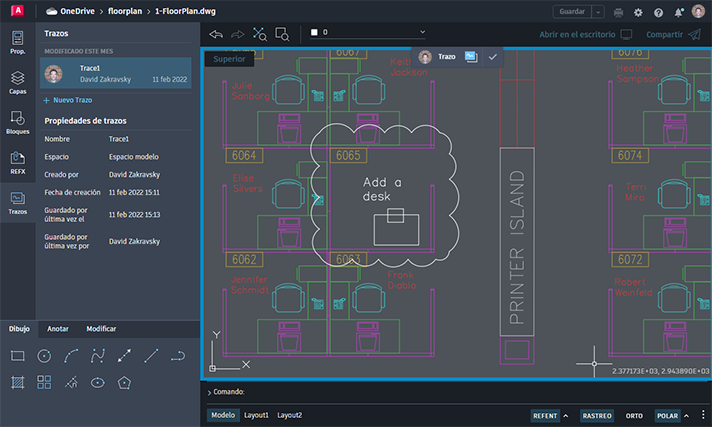Screen dimensions: 712x427
Task: Toggle trace front/back image icon
Action: [471, 57]
